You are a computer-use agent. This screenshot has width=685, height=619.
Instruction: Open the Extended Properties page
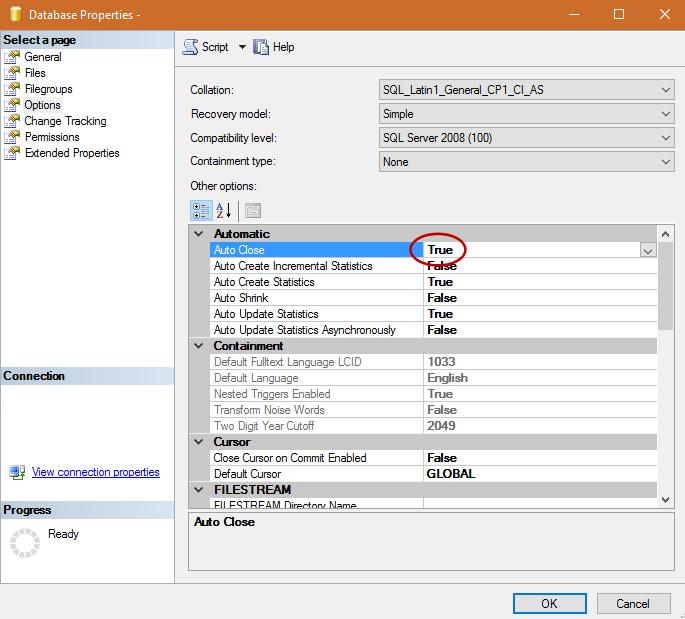(x=72, y=153)
